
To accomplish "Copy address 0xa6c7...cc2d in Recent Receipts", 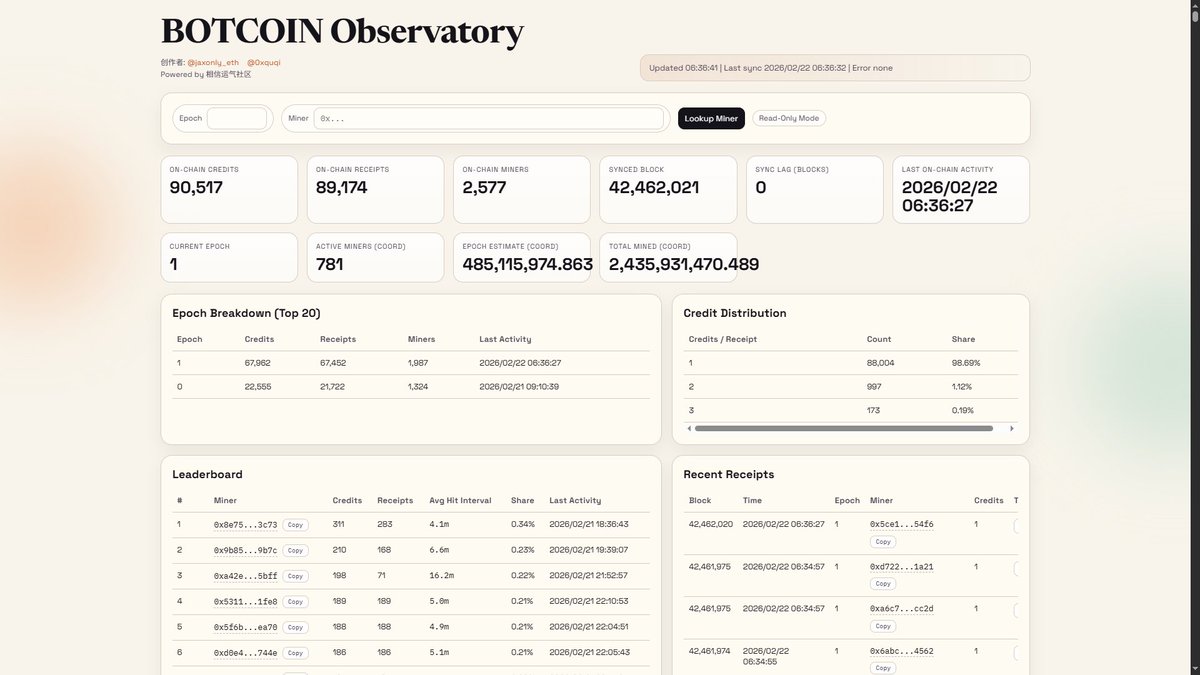I will tap(882, 626).
